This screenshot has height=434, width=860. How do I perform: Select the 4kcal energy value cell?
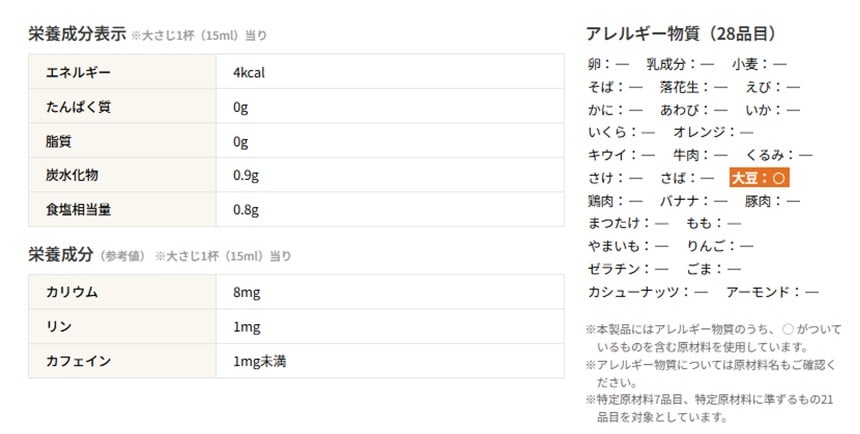point(249,72)
